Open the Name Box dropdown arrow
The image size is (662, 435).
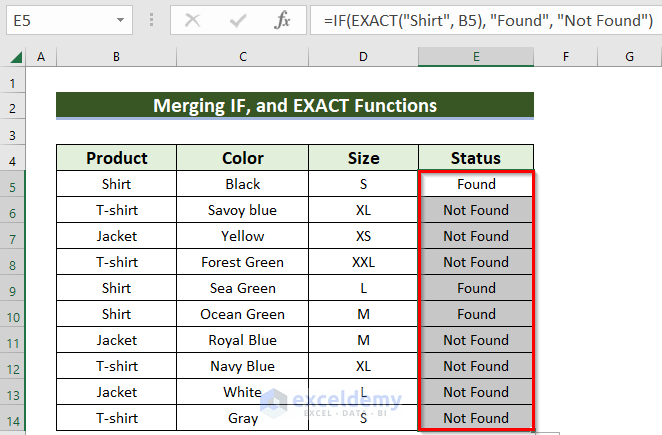click(120, 19)
